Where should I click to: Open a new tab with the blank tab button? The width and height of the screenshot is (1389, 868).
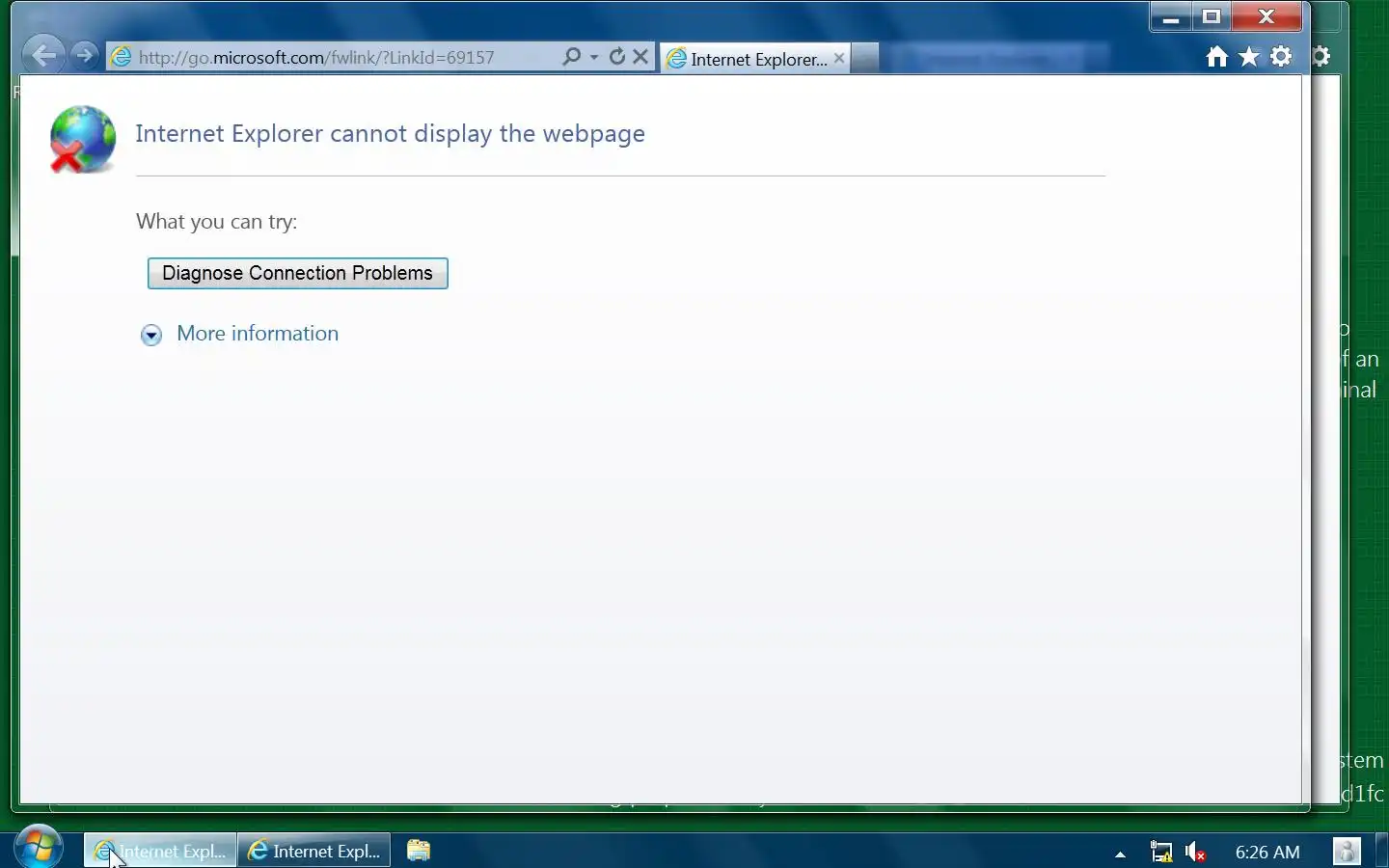865,59
